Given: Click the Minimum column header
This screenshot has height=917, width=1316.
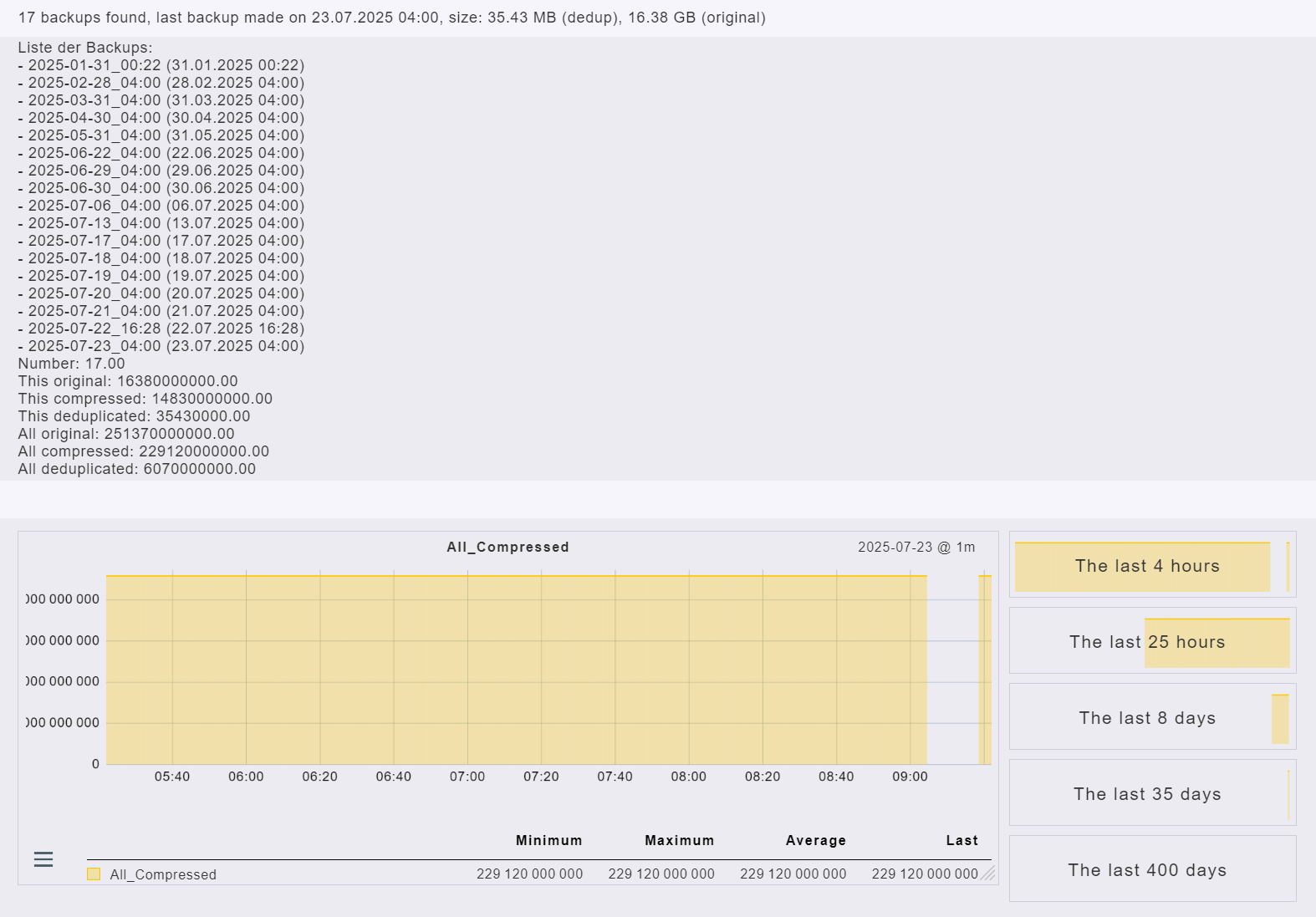Looking at the screenshot, I should (548, 841).
